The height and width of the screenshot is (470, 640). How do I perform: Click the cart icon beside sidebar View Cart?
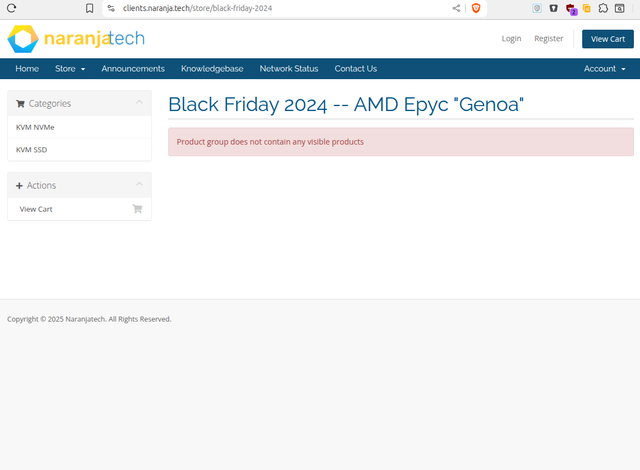(137, 209)
